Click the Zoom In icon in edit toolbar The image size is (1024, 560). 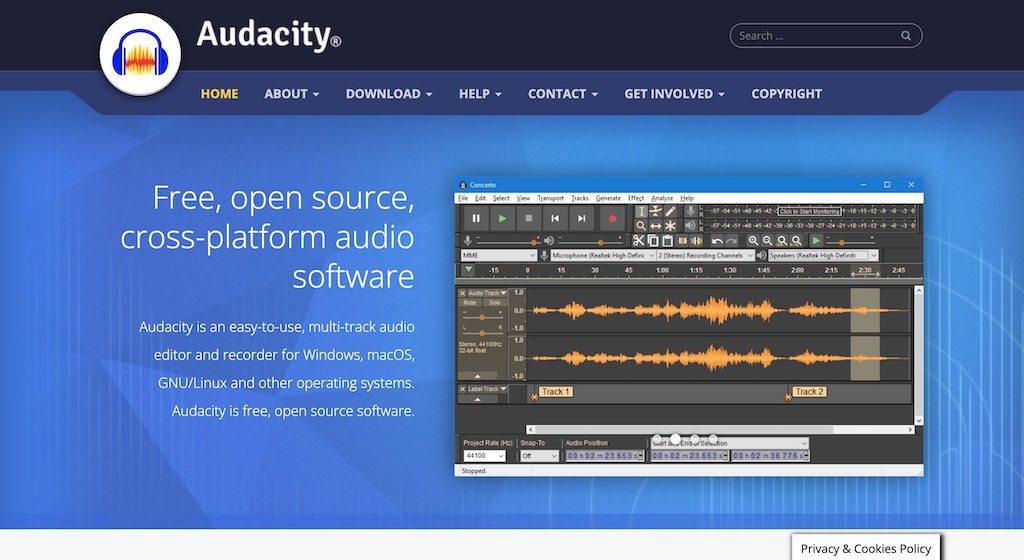tap(753, 241)
